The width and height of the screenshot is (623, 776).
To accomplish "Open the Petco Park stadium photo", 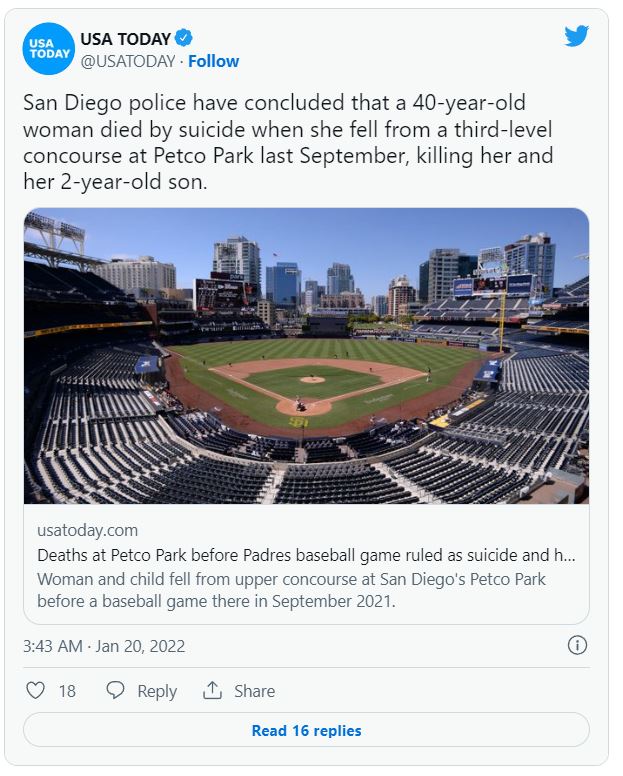I will click(x=306, y=355).
